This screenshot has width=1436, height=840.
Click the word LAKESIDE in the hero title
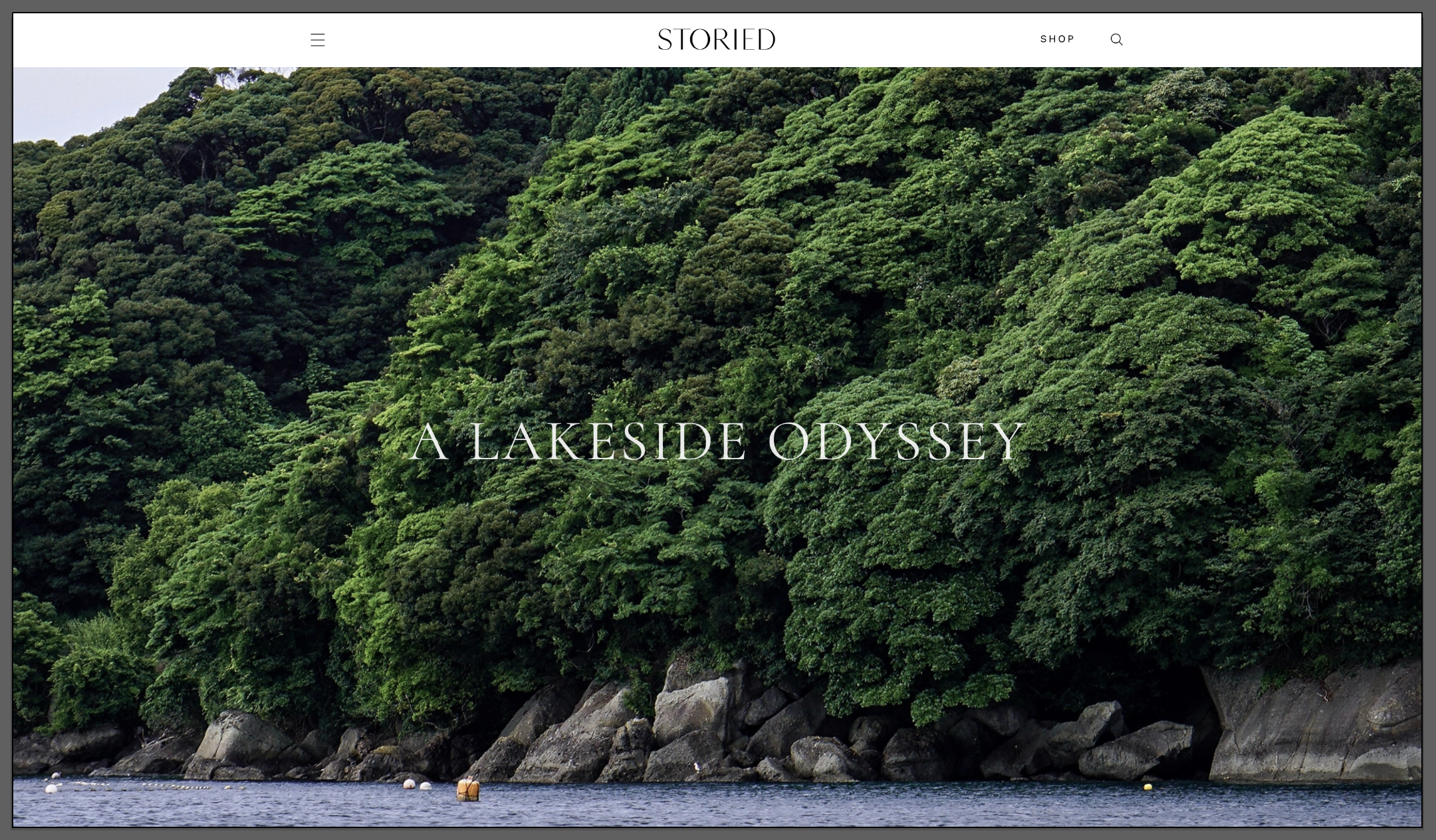point(608,442)
